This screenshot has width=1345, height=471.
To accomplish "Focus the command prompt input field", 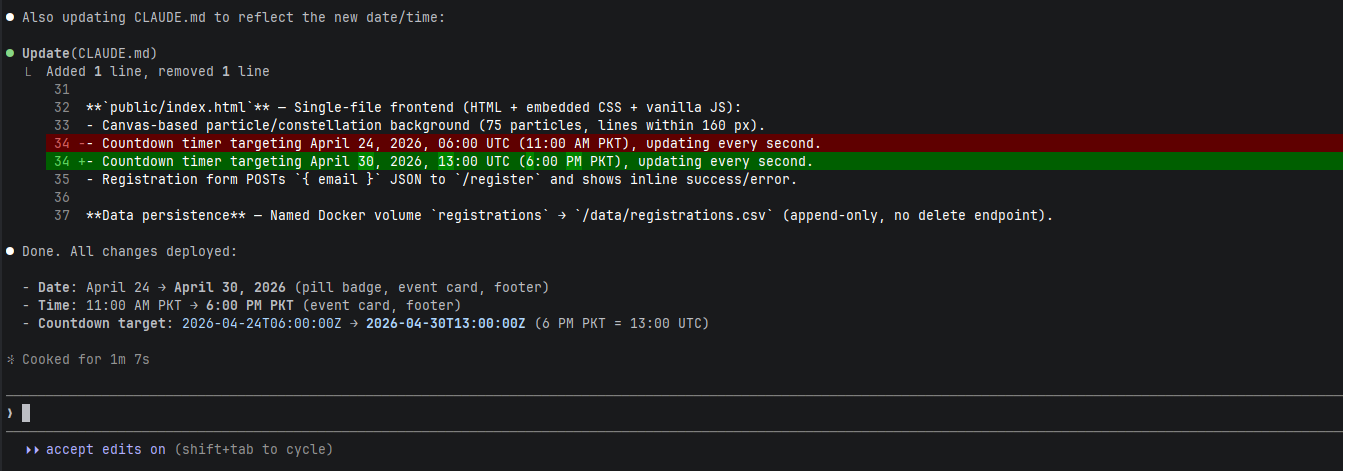I will click(x=600, y=413).
